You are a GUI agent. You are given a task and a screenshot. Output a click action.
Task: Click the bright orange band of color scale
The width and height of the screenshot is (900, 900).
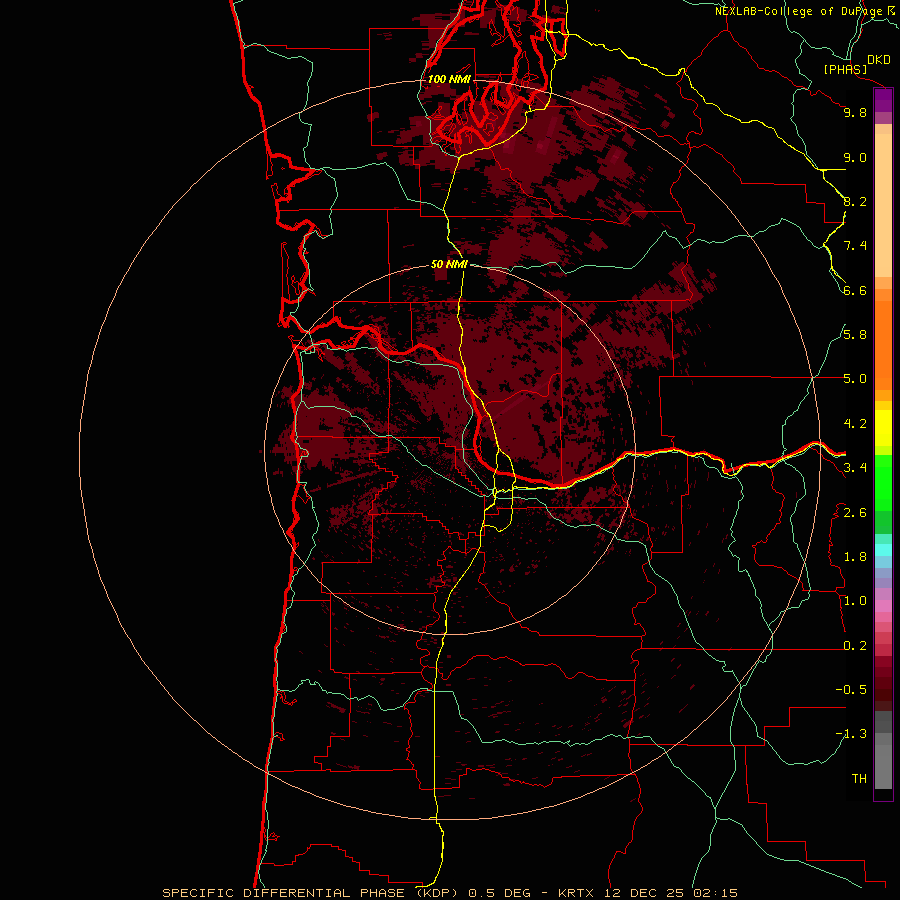(883, 346)
